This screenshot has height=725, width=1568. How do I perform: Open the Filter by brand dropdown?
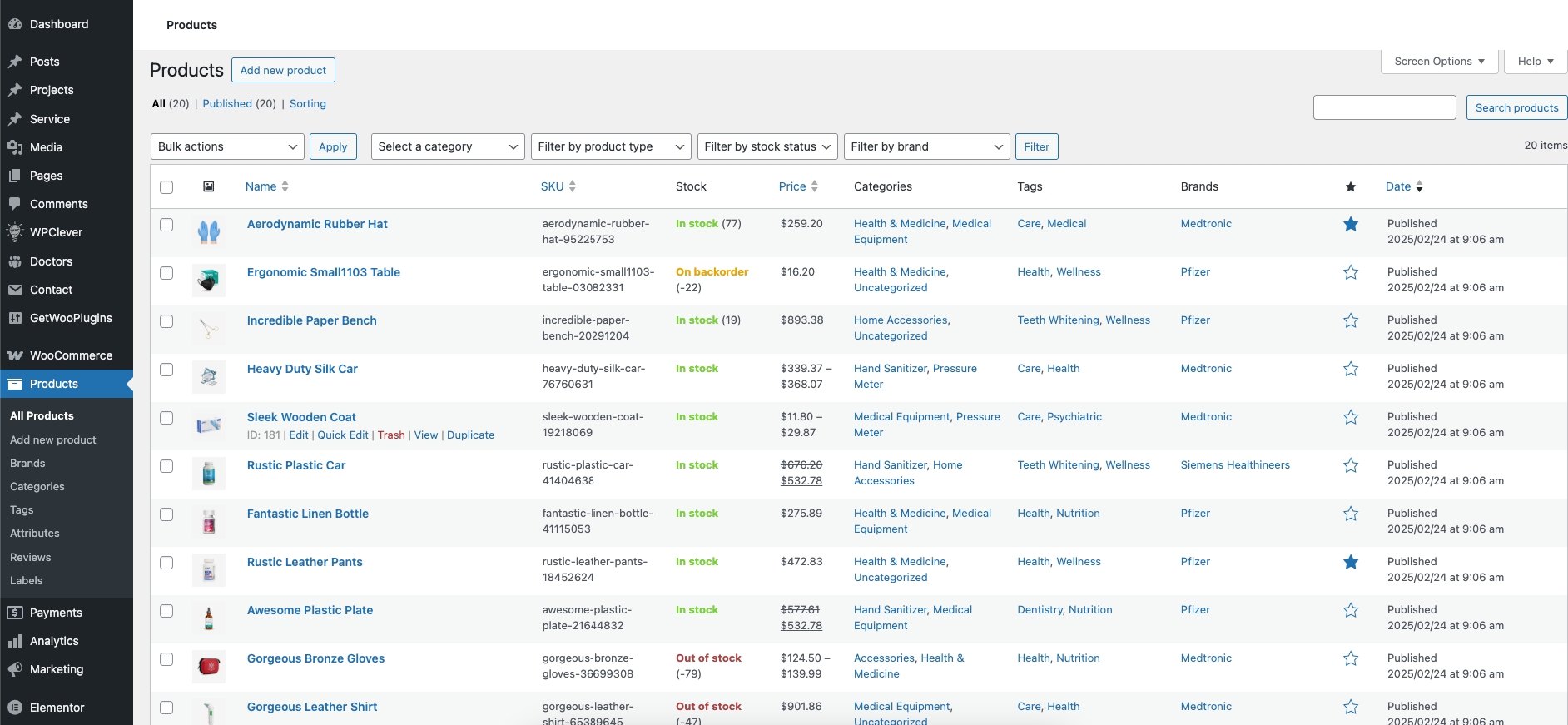926,146
